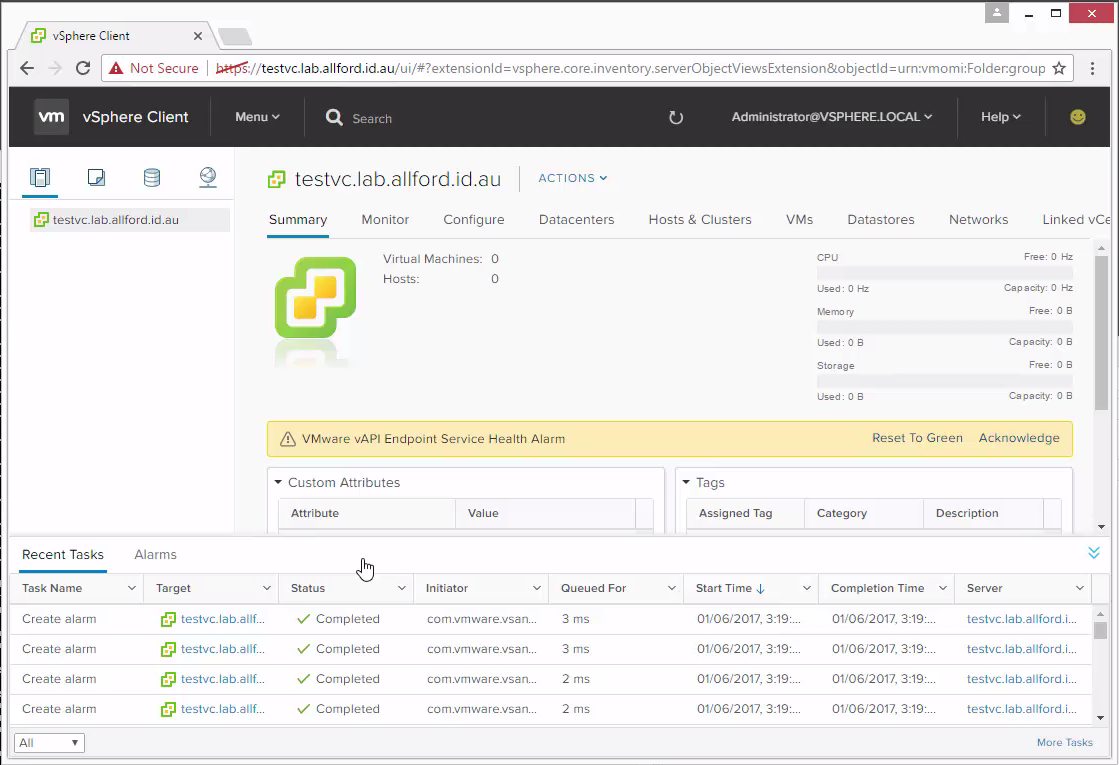1119x765 pixels.
Task: Open Networking inventory view icon
Action: 208,177
